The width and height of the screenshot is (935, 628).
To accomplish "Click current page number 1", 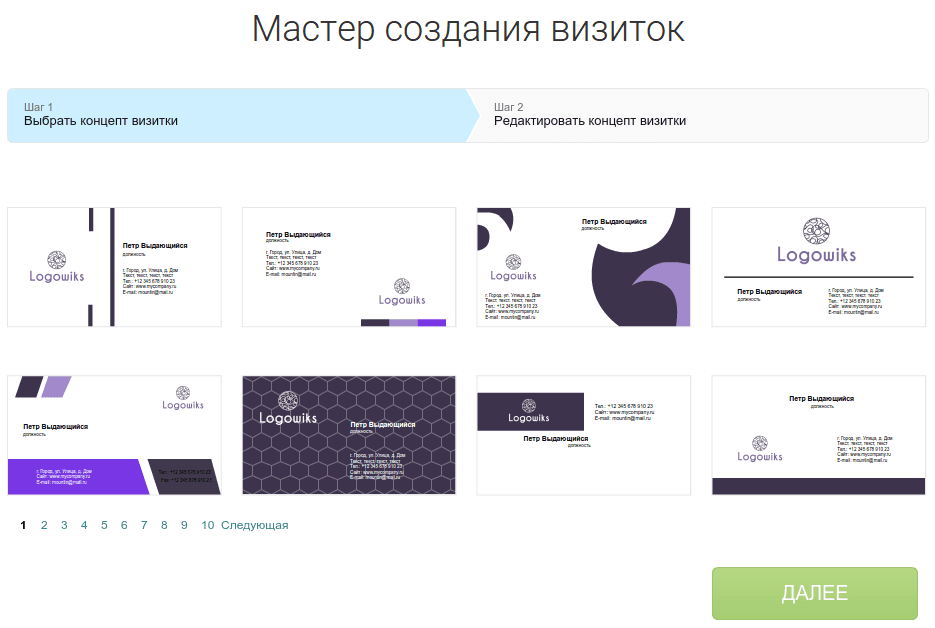I will [24, 525].
